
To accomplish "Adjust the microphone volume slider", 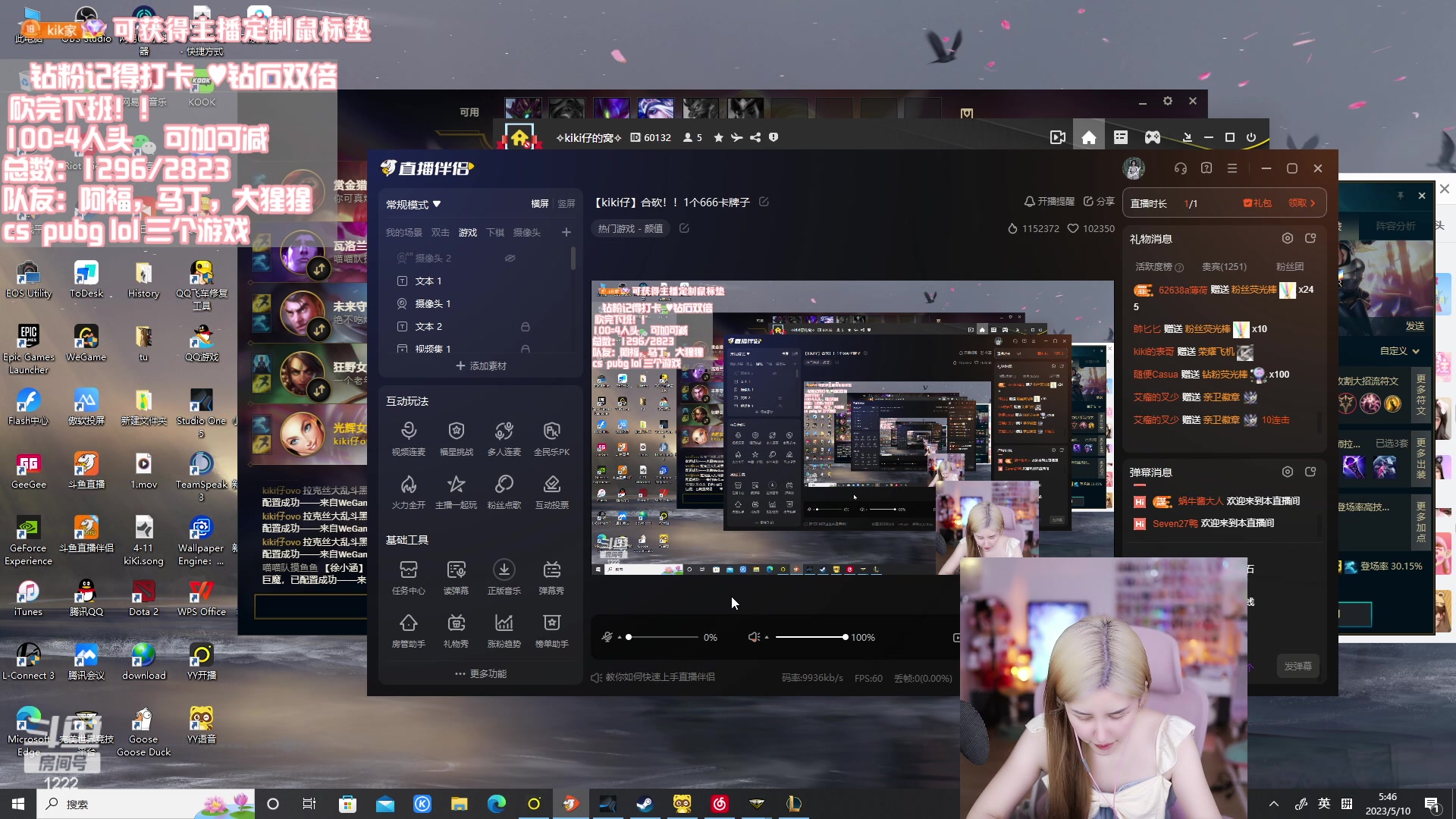I will tap(664, 637).
